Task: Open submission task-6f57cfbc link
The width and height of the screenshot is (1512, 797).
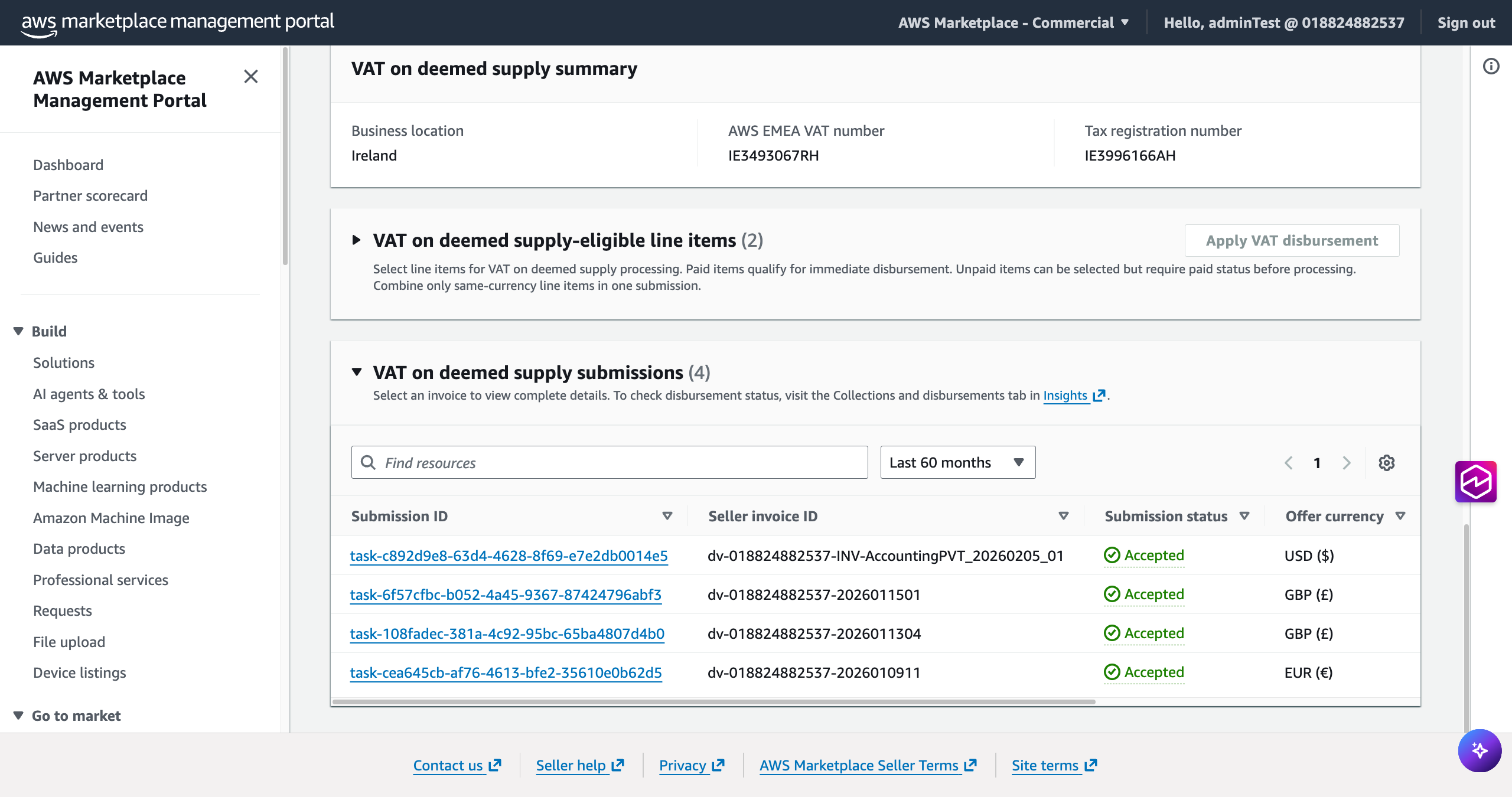Action: pyautogui.click(x=506, y=595)
